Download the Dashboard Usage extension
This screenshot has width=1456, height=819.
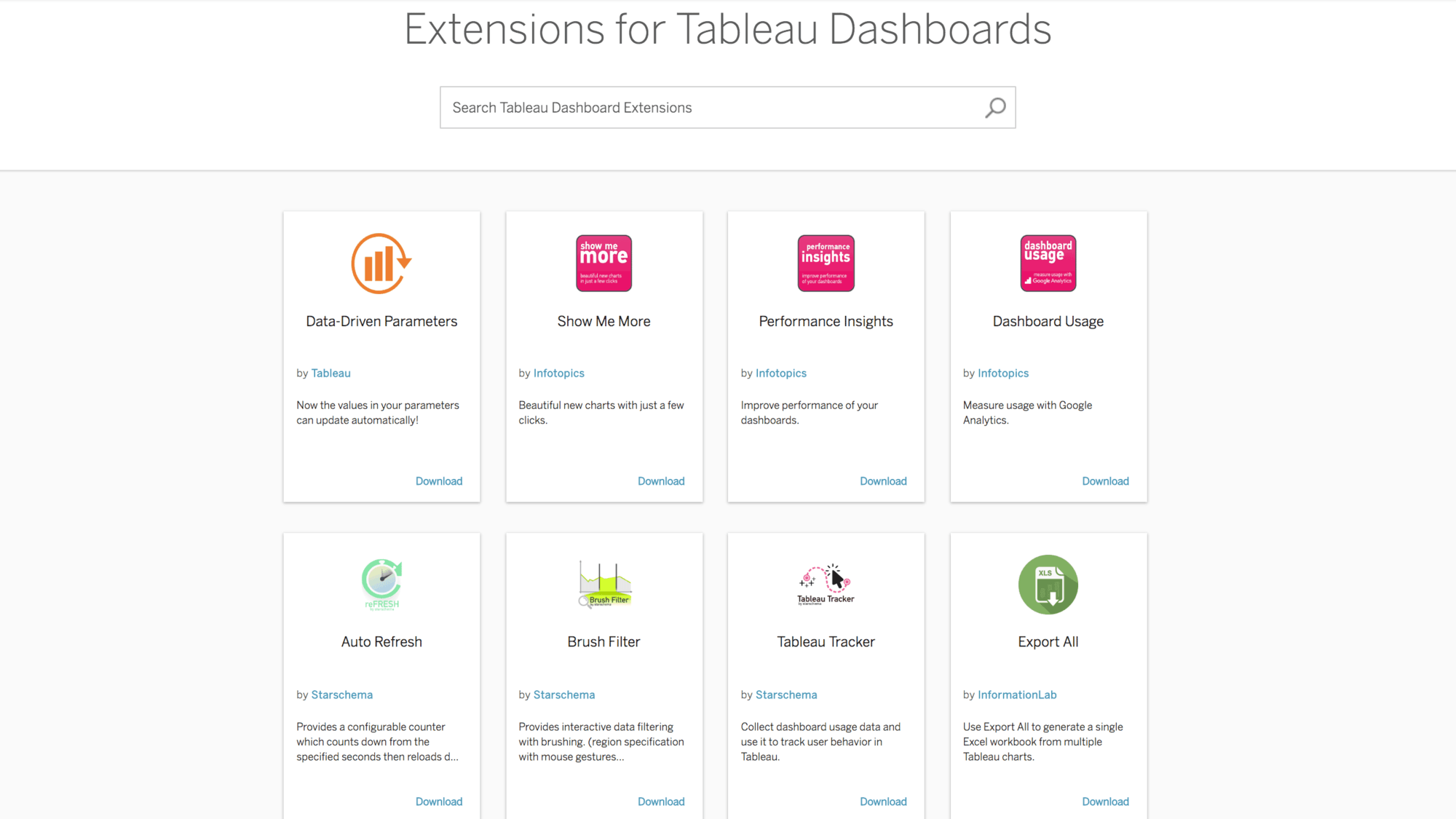(1104, 481)
